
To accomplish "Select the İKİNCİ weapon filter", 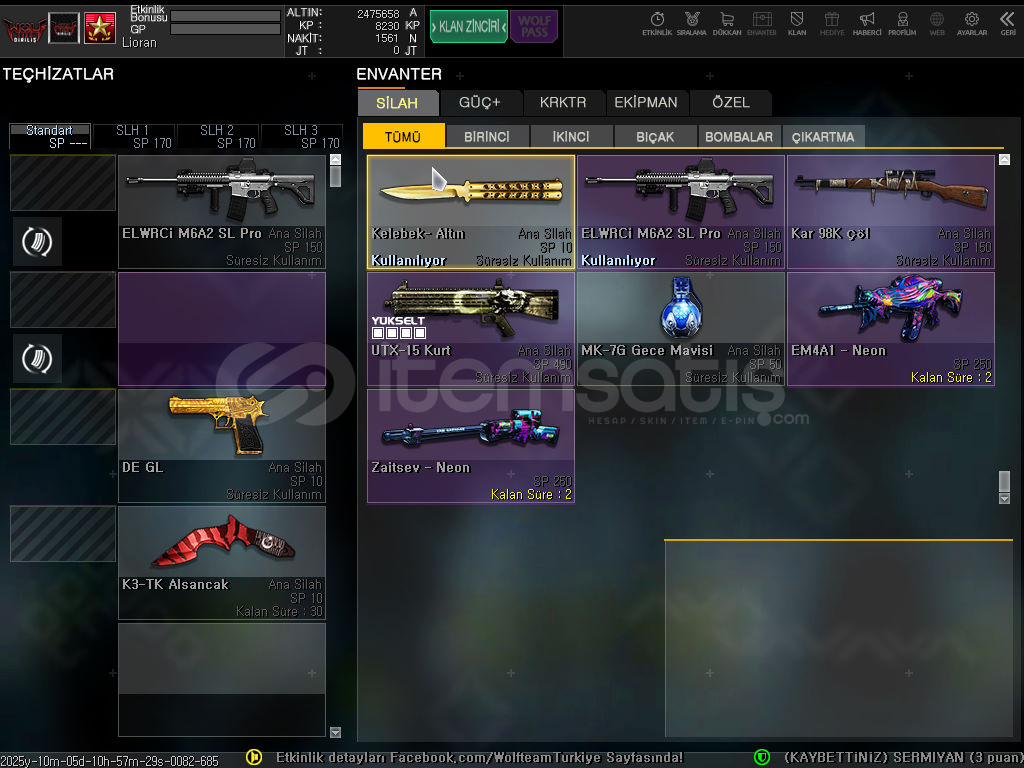I will click(571, 136).
